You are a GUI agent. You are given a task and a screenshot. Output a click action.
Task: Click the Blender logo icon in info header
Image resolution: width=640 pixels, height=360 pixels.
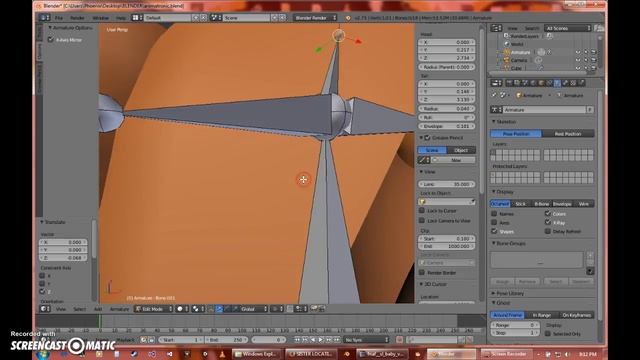tap(348, 18)
